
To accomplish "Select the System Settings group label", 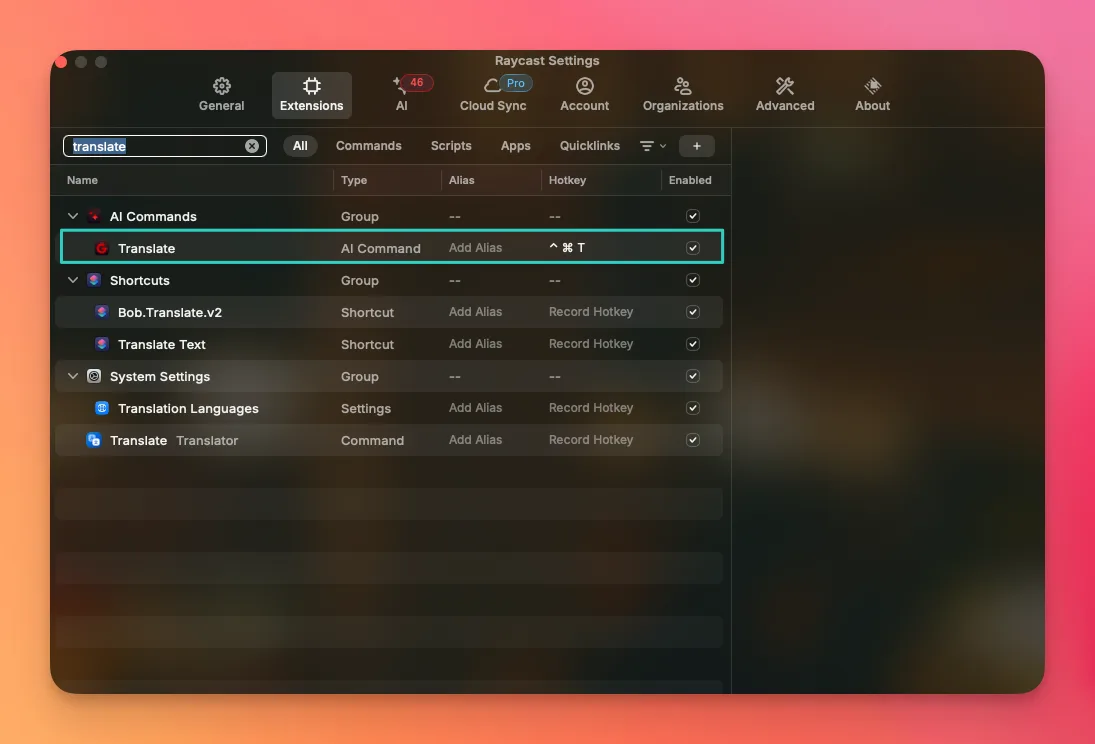I will click(160, 377).
